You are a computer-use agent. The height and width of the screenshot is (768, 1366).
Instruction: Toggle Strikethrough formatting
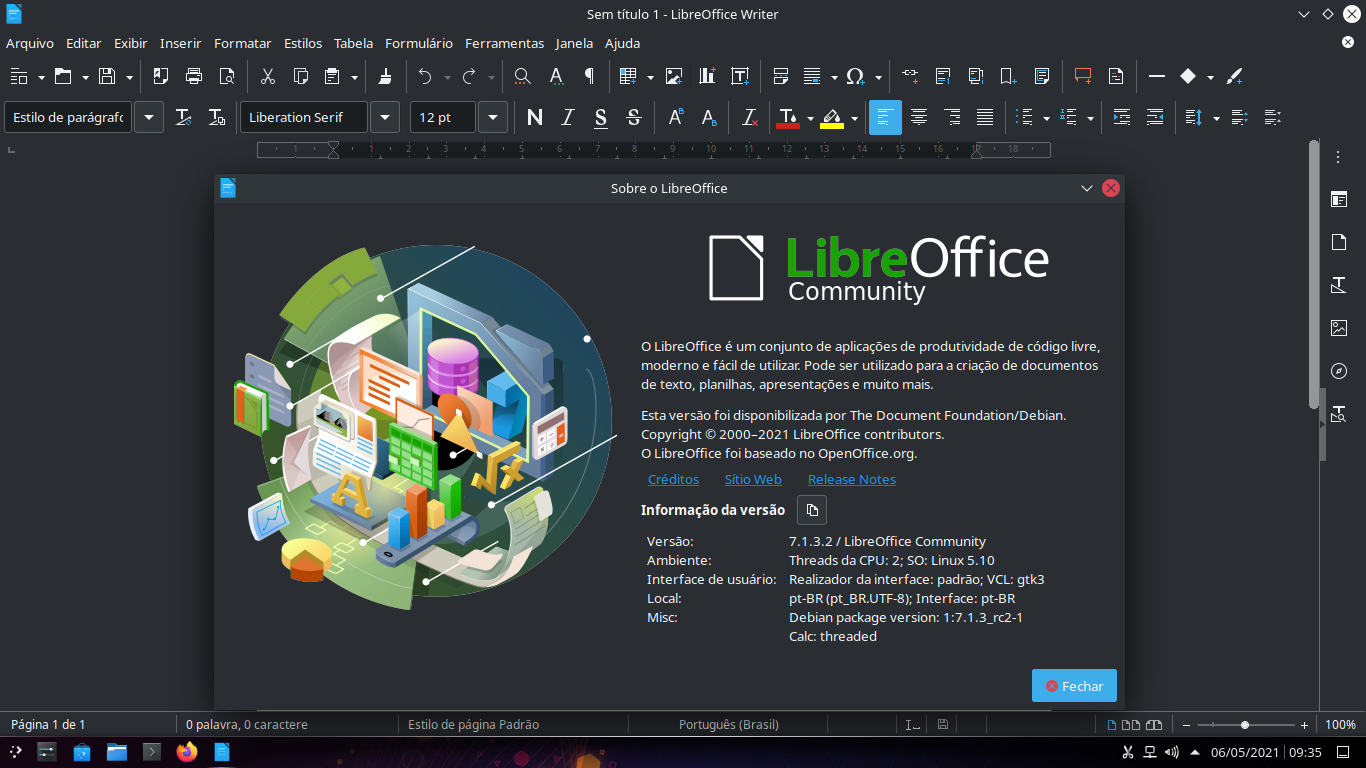[634, 118]
